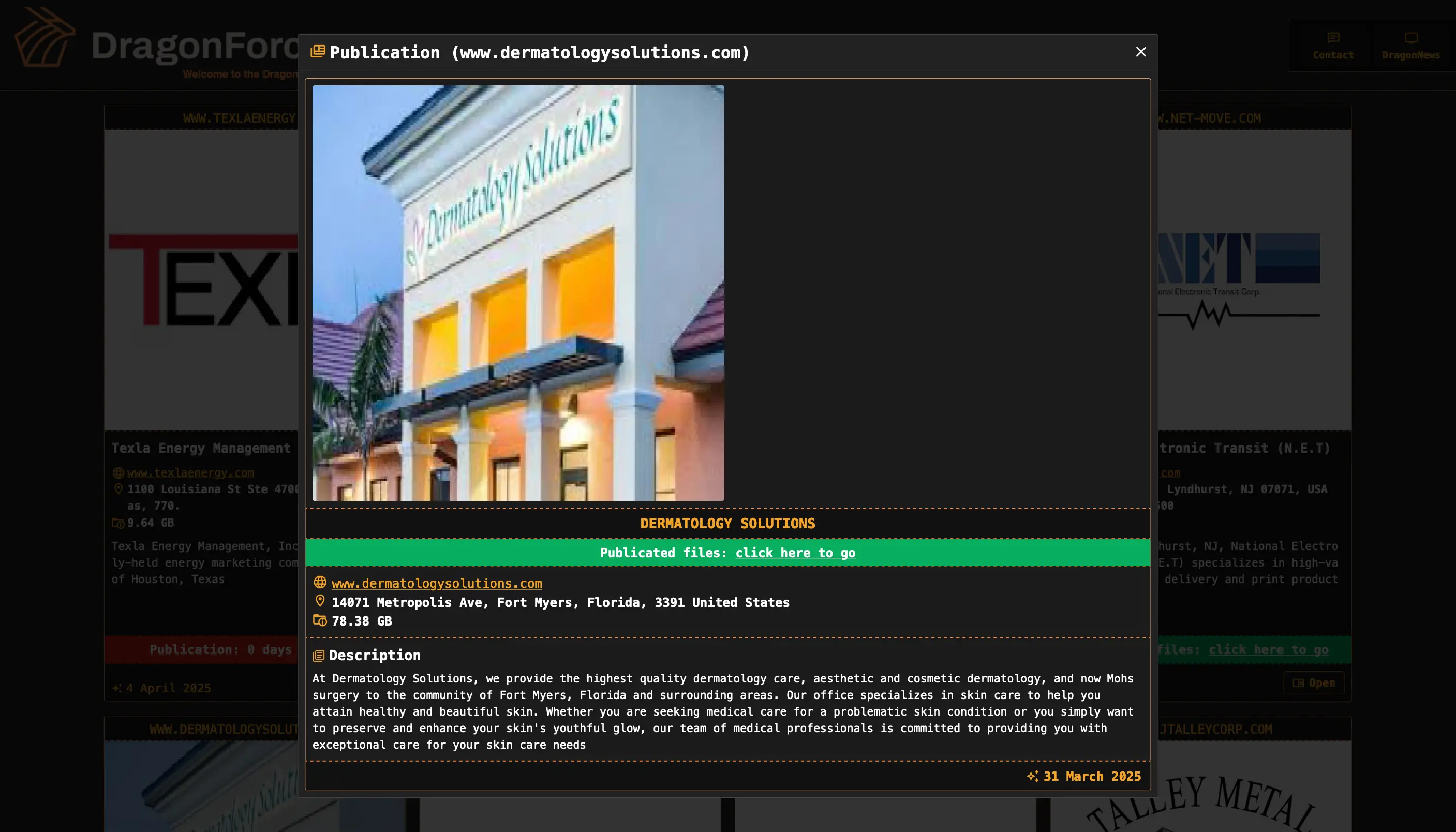Click the globe icon next to dermatologysolutions link
1456x832 pixels.
(x=320, y=582)
